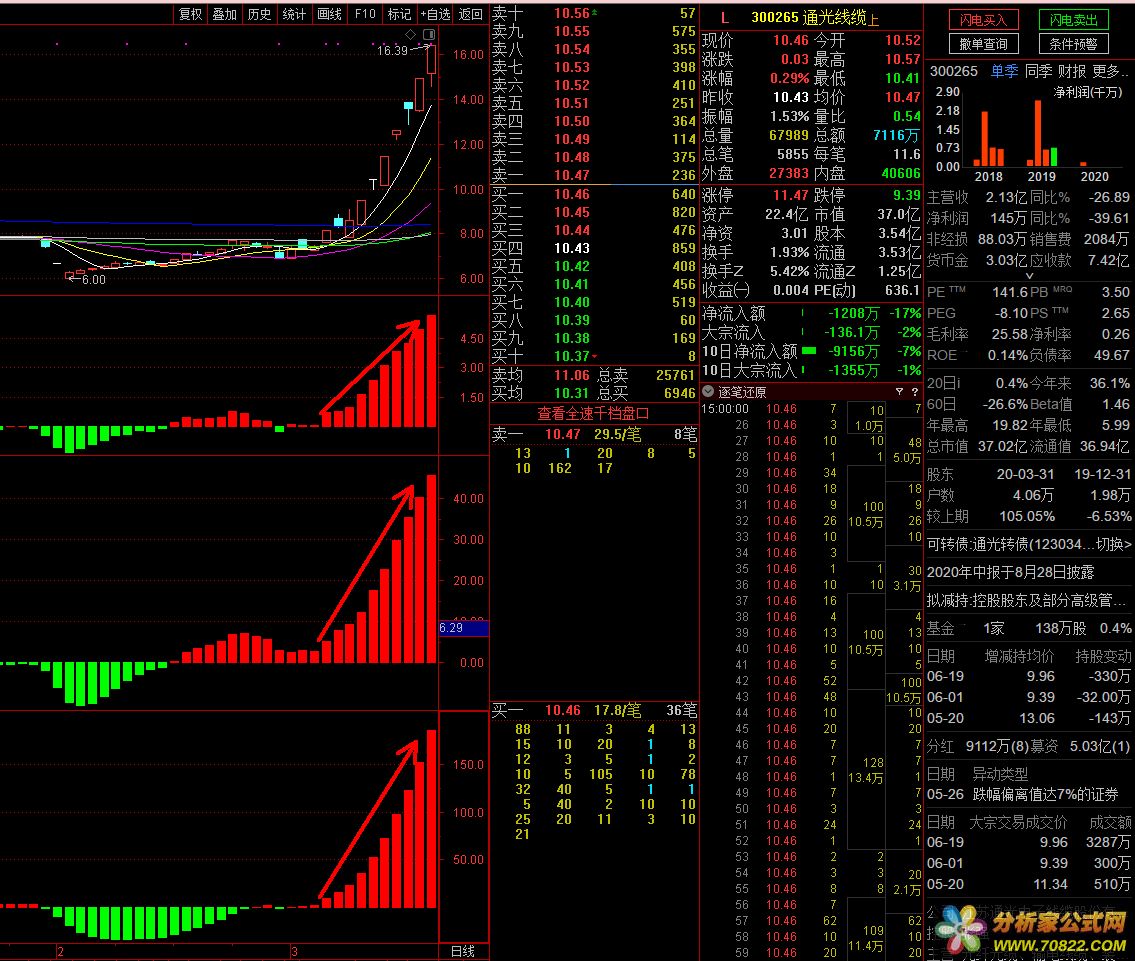Click the 05-26 跌幅偏离值达7%的证券 row

point(1023,795)
